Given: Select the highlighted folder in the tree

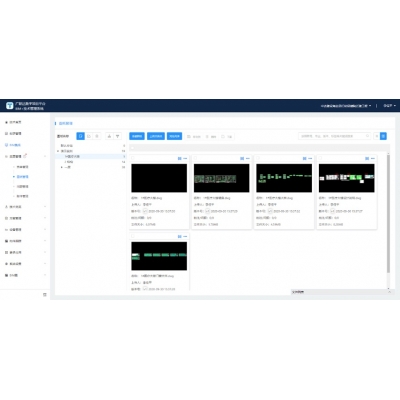Looking at the screenshot, I should pyautogui.click(x=91, y=156).
